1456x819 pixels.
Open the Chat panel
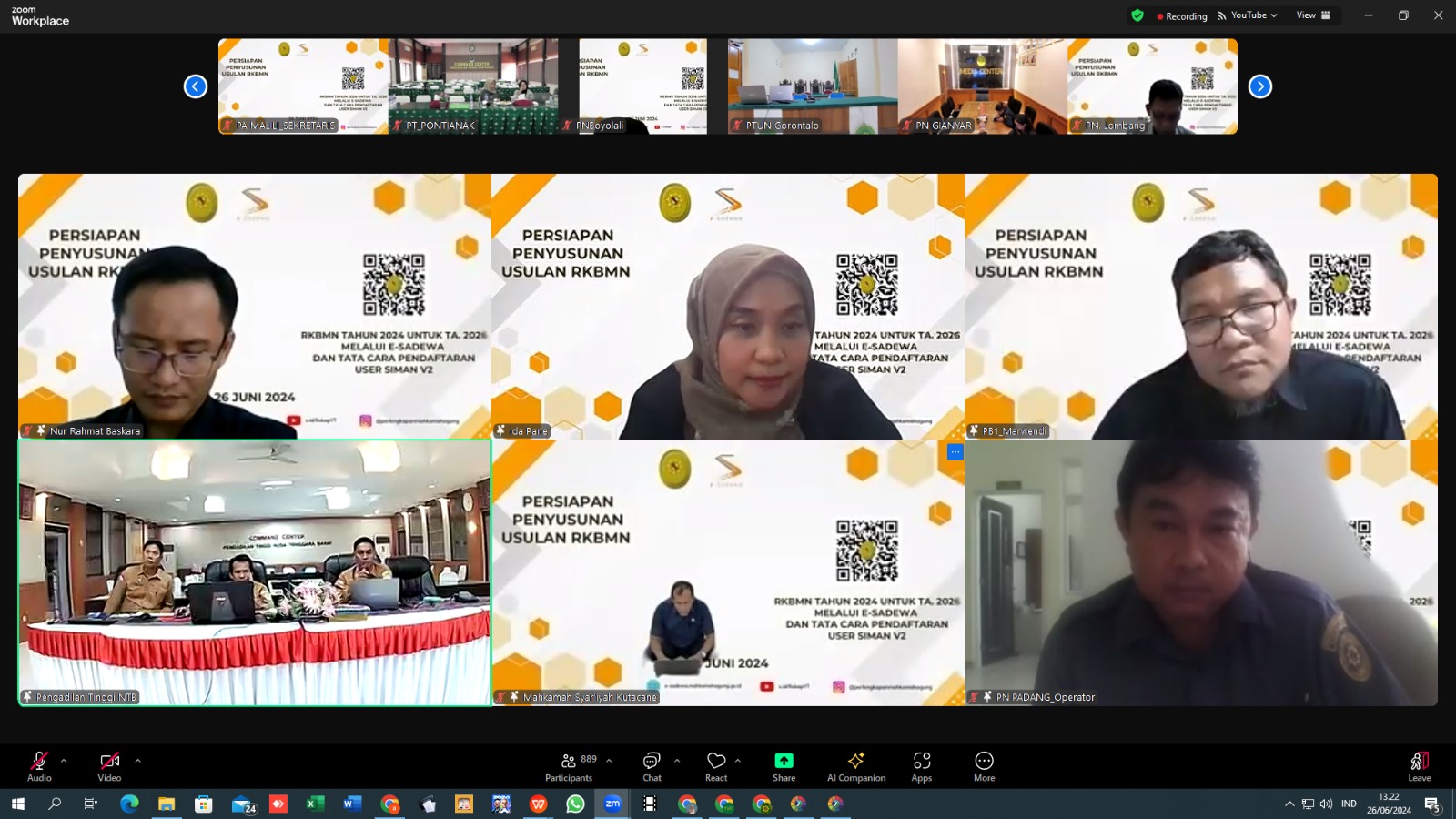click(x=652, y=765)
